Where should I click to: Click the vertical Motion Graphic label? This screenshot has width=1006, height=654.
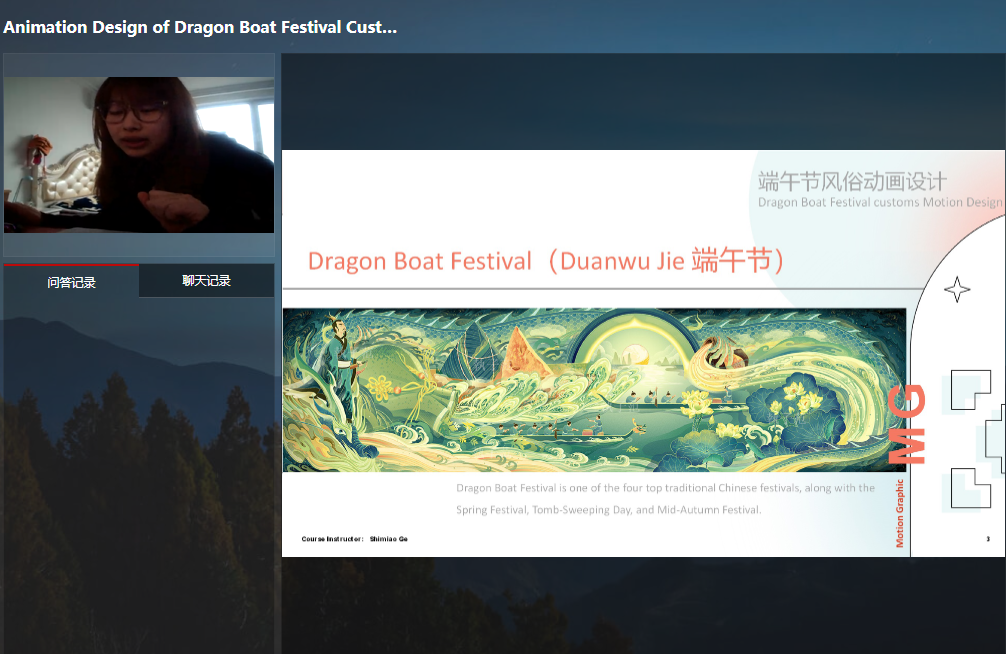899,513
